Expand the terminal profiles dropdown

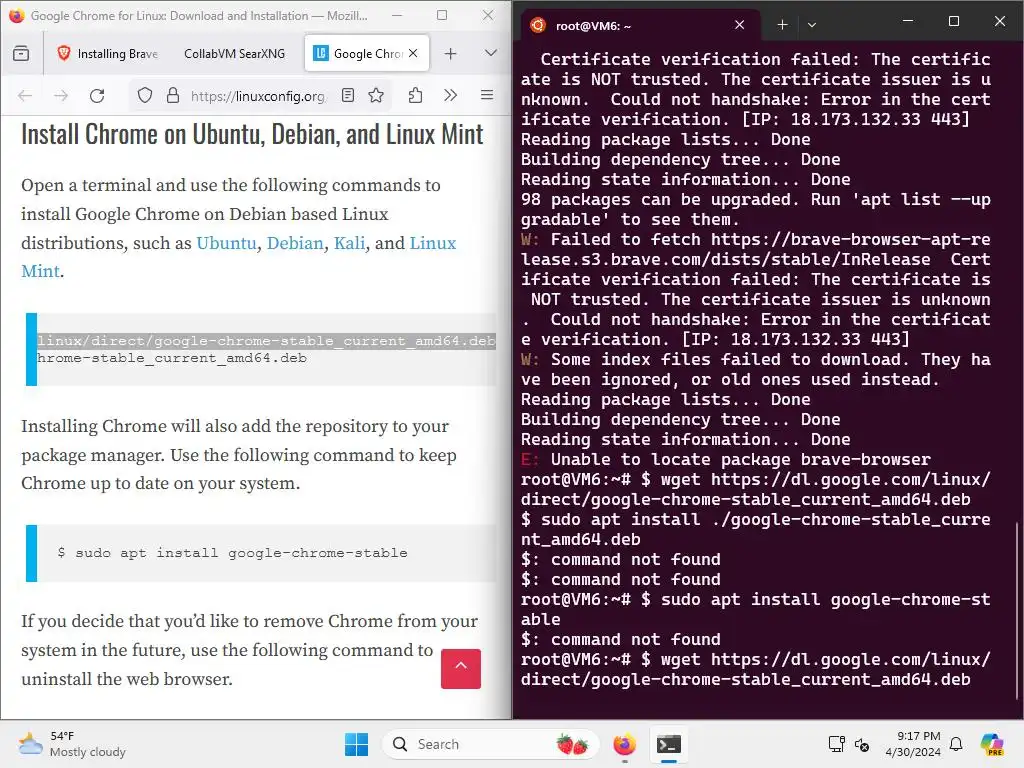(x=812, y=25)
